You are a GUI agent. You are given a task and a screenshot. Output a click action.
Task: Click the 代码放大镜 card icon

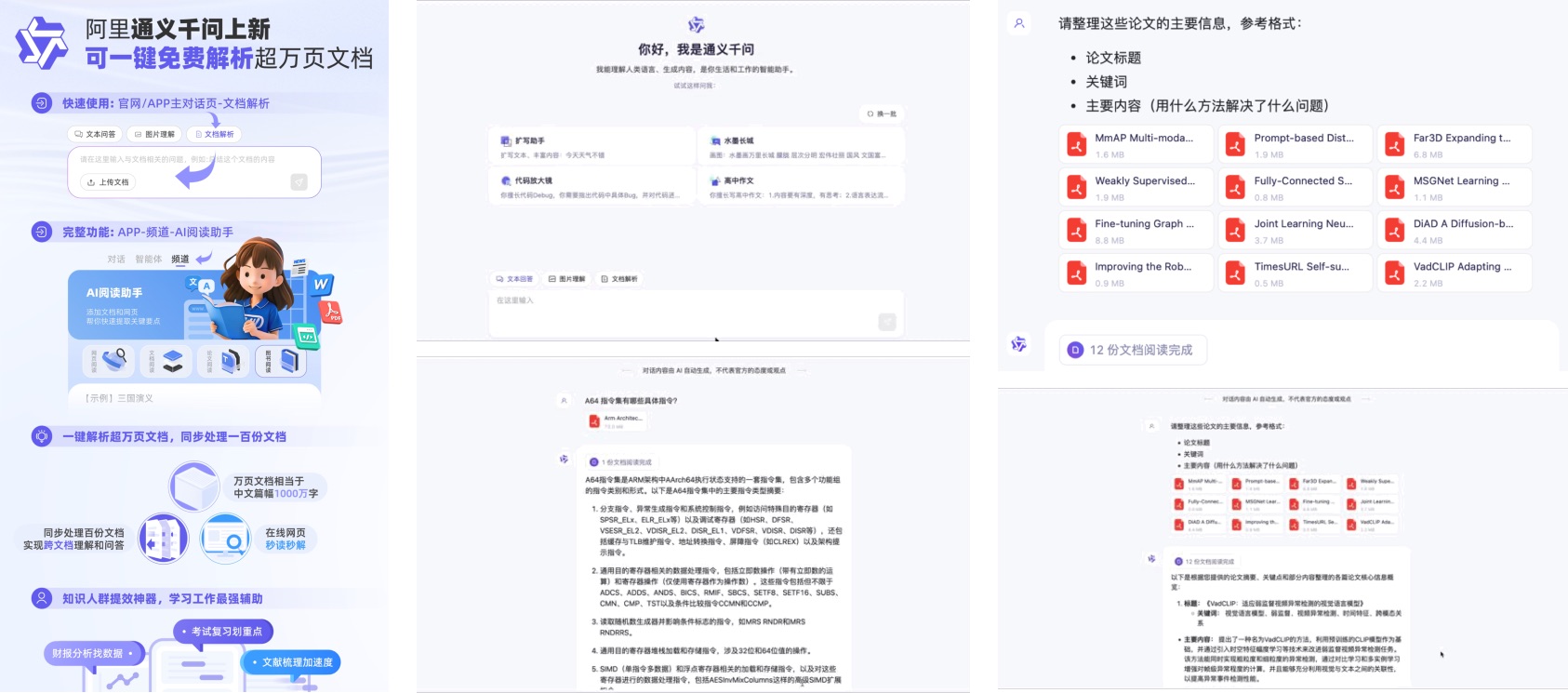(507, 180)
